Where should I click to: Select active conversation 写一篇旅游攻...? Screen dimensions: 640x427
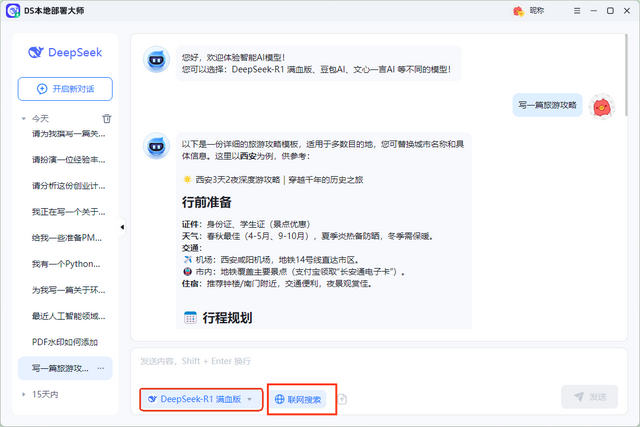tap(65, 368)
